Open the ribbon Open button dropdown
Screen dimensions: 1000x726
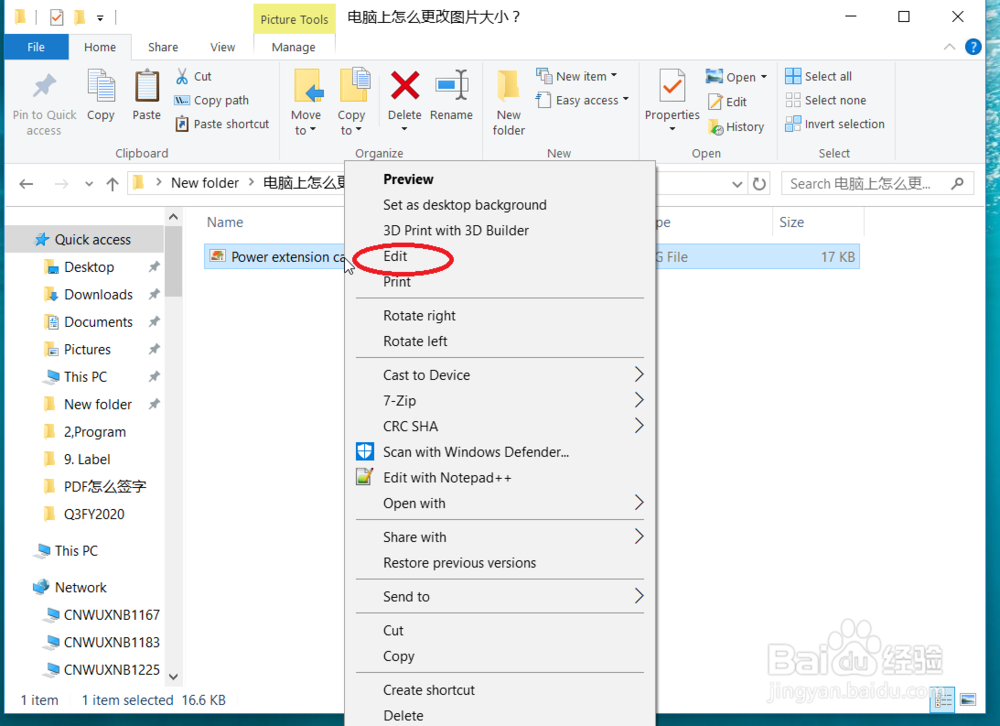(763, 77)
